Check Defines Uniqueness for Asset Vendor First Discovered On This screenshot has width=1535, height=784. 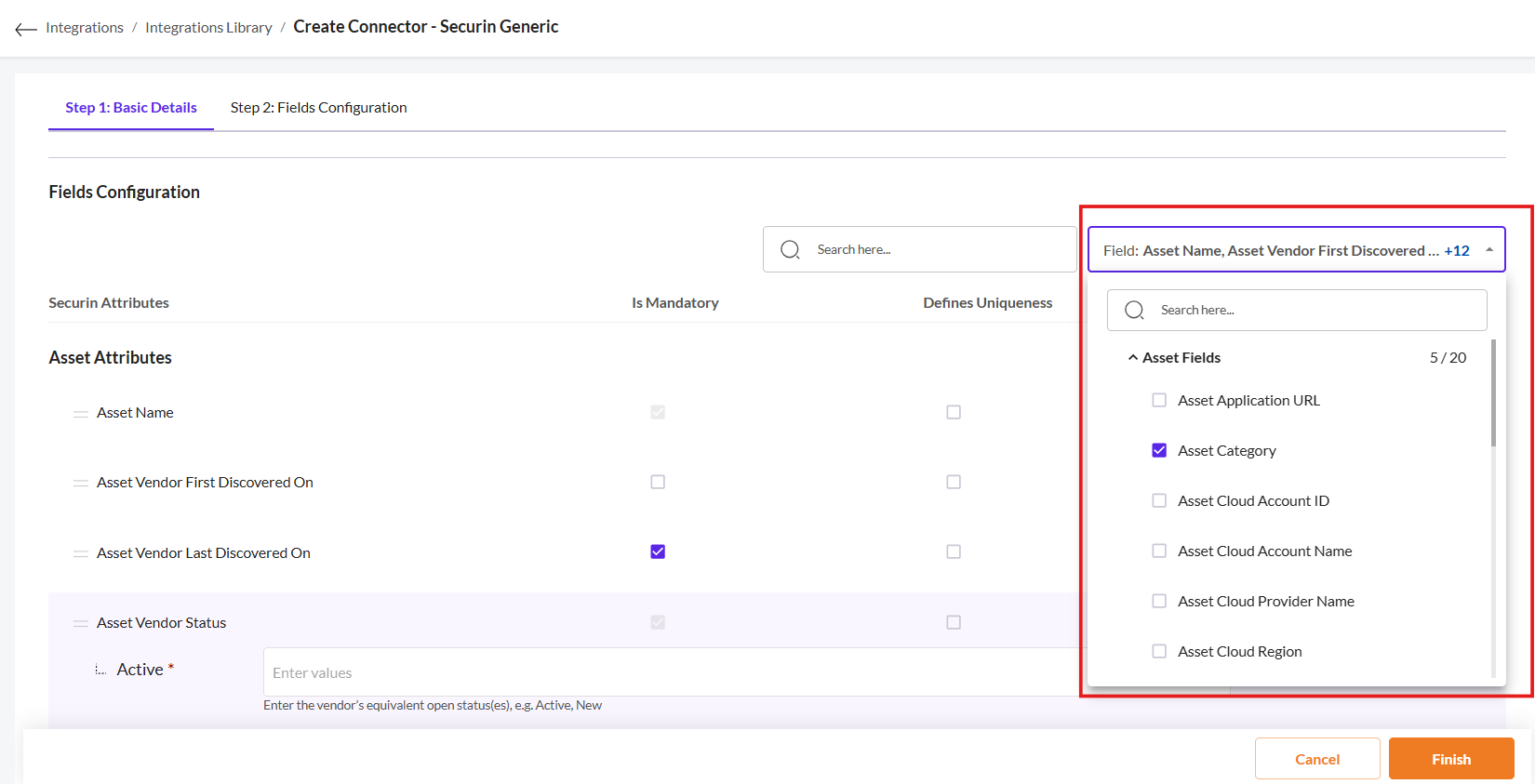pos(954,482)
